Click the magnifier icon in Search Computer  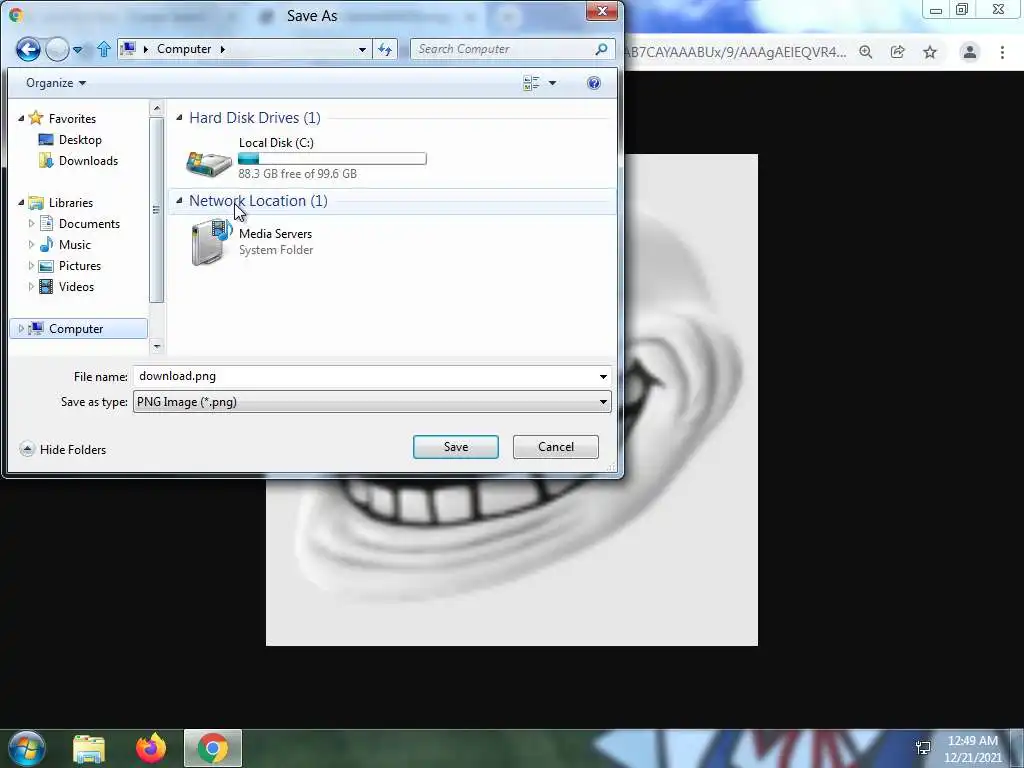pos(601,49)
